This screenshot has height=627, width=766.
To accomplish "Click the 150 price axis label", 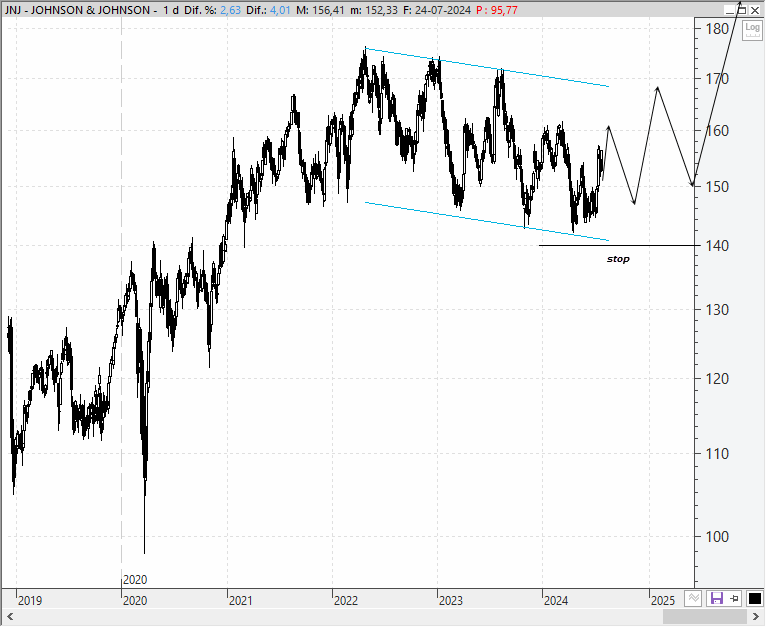I will pyautogui.click(x=717, y=187).
